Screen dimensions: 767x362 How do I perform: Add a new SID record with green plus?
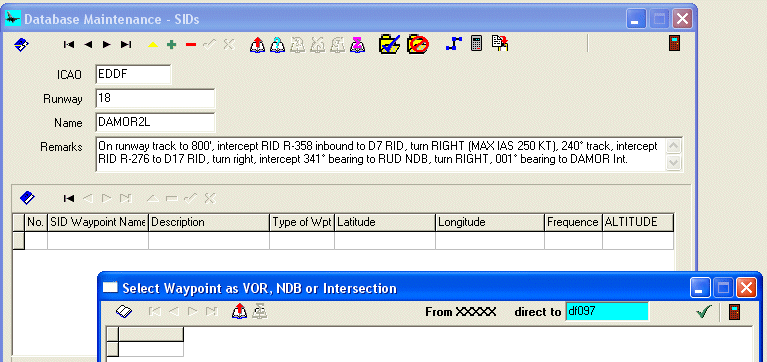click(x=171, y=45)
